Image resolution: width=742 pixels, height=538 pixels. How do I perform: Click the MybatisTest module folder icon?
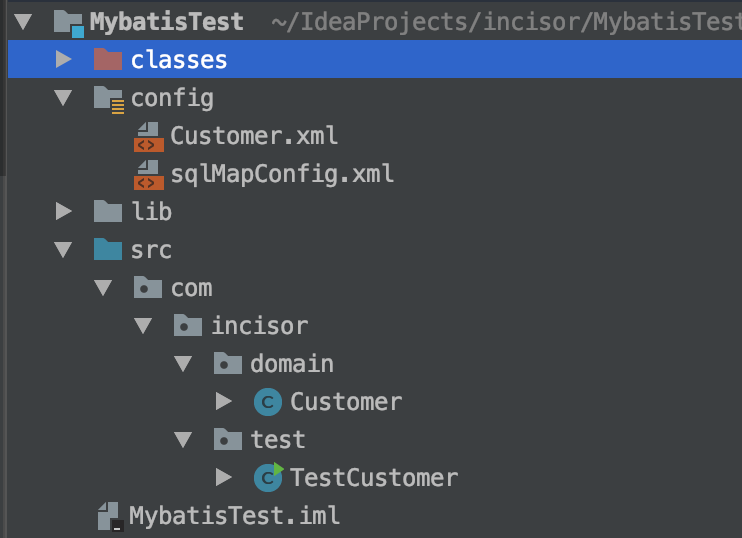point(68,22)
